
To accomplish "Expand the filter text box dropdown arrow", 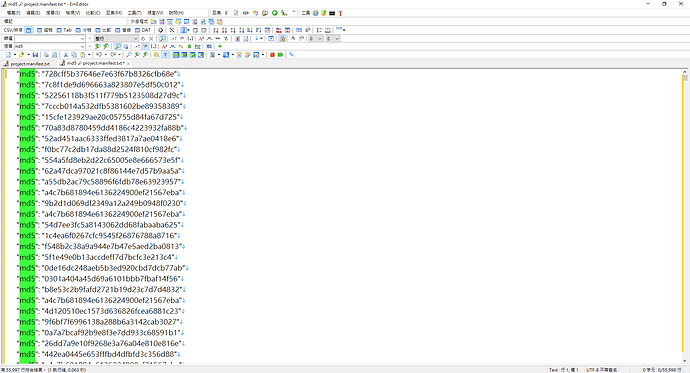I will [x=82, y=39].
